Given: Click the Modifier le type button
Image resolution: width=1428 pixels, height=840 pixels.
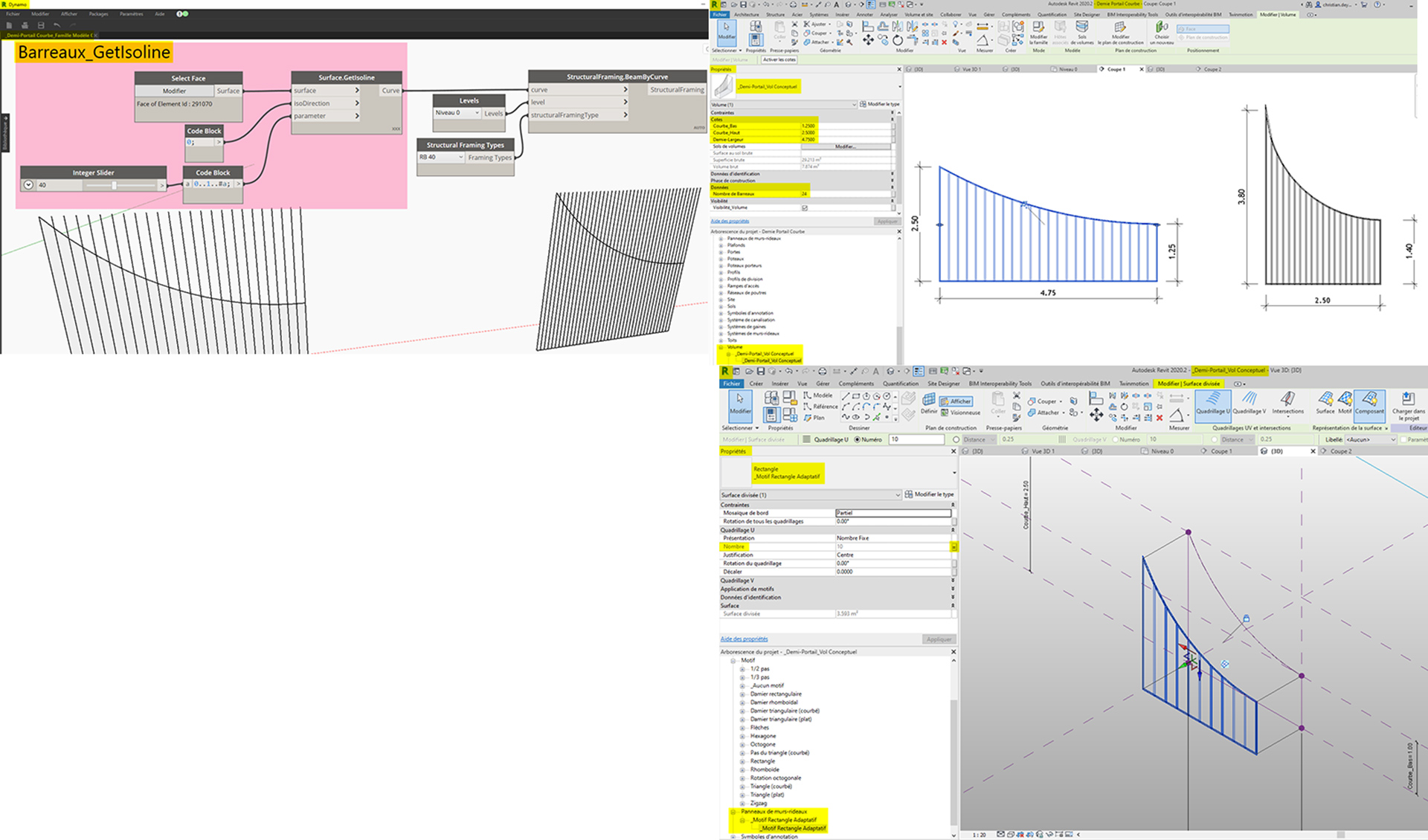Looking at the screenshot, I should (929, 494).
